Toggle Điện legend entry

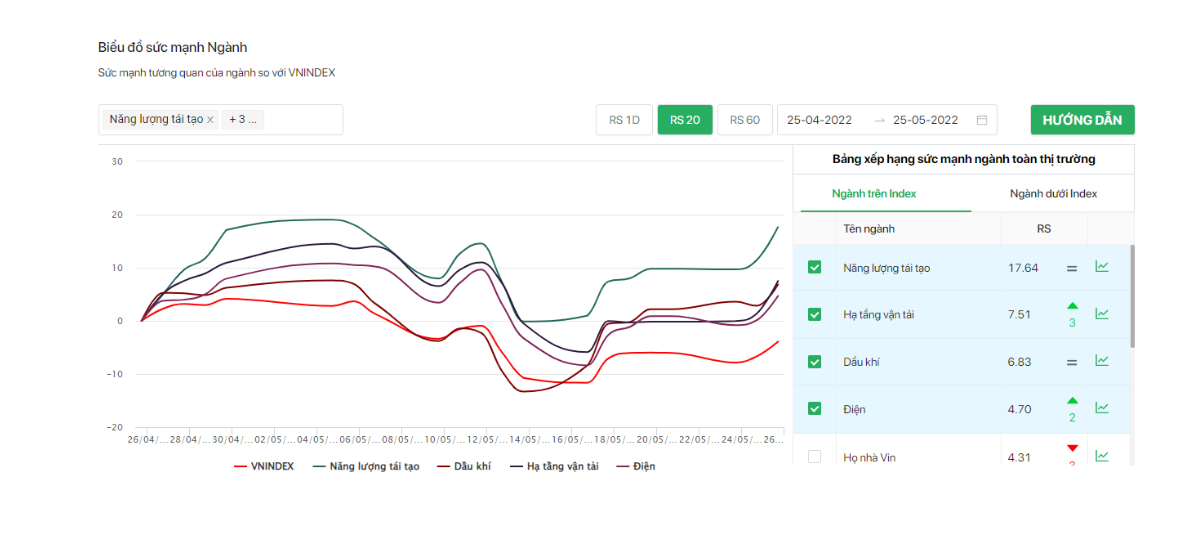coord(636,466)
